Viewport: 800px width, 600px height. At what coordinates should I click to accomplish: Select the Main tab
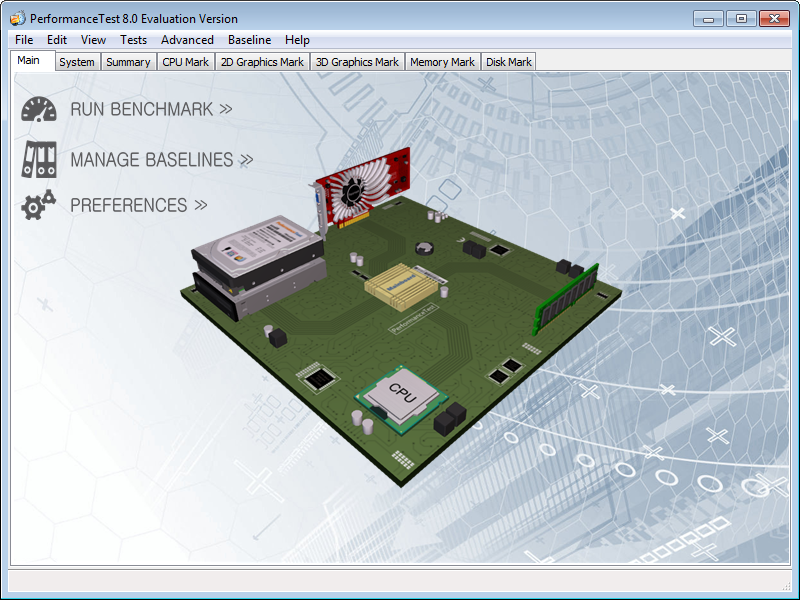(32, 60)
